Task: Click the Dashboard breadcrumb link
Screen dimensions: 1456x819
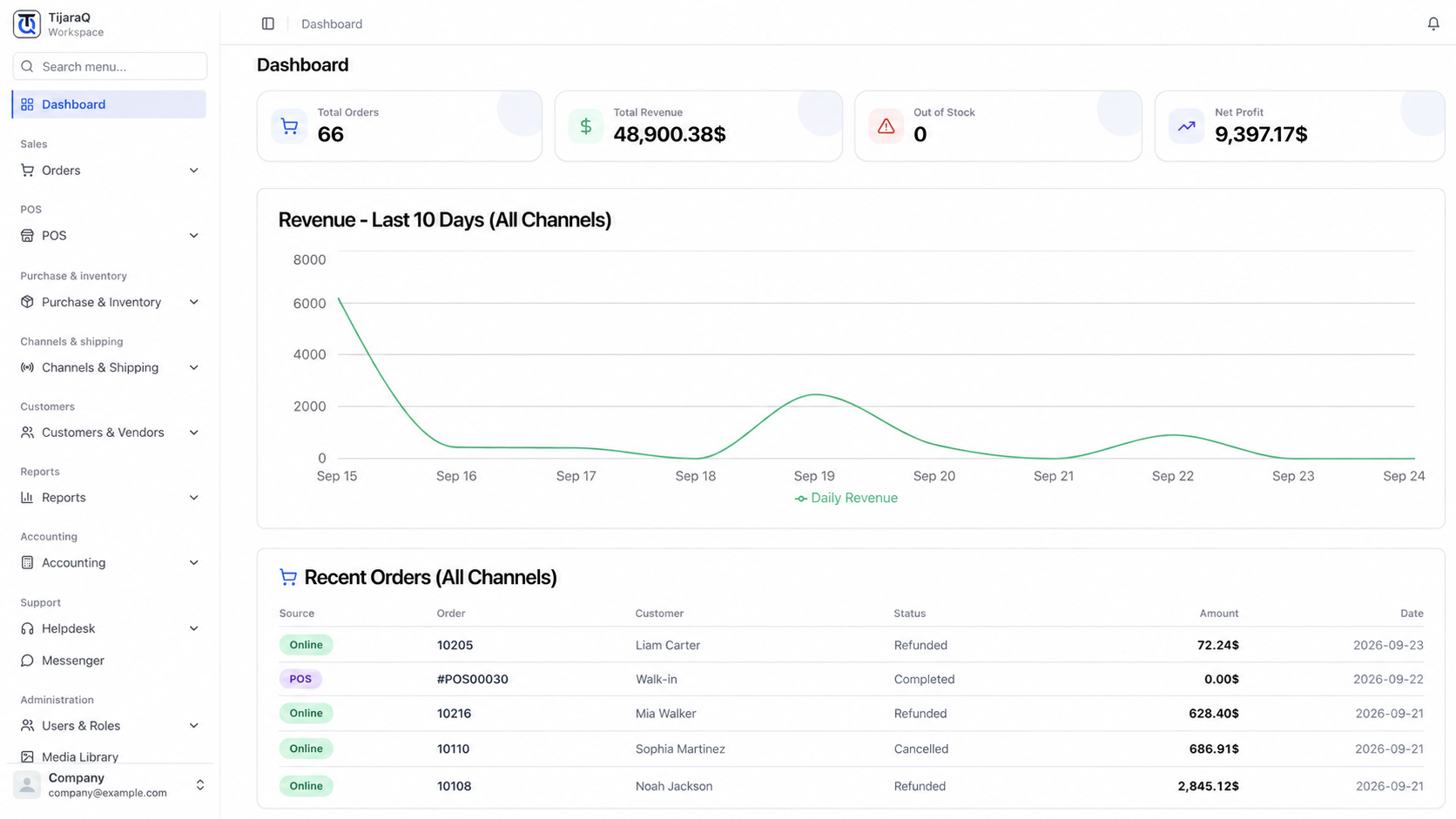Action: point(332,23)
